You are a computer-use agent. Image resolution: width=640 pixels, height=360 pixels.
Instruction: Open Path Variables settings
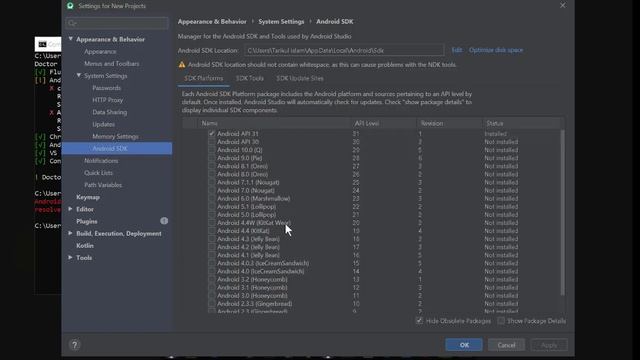[103, 185]
